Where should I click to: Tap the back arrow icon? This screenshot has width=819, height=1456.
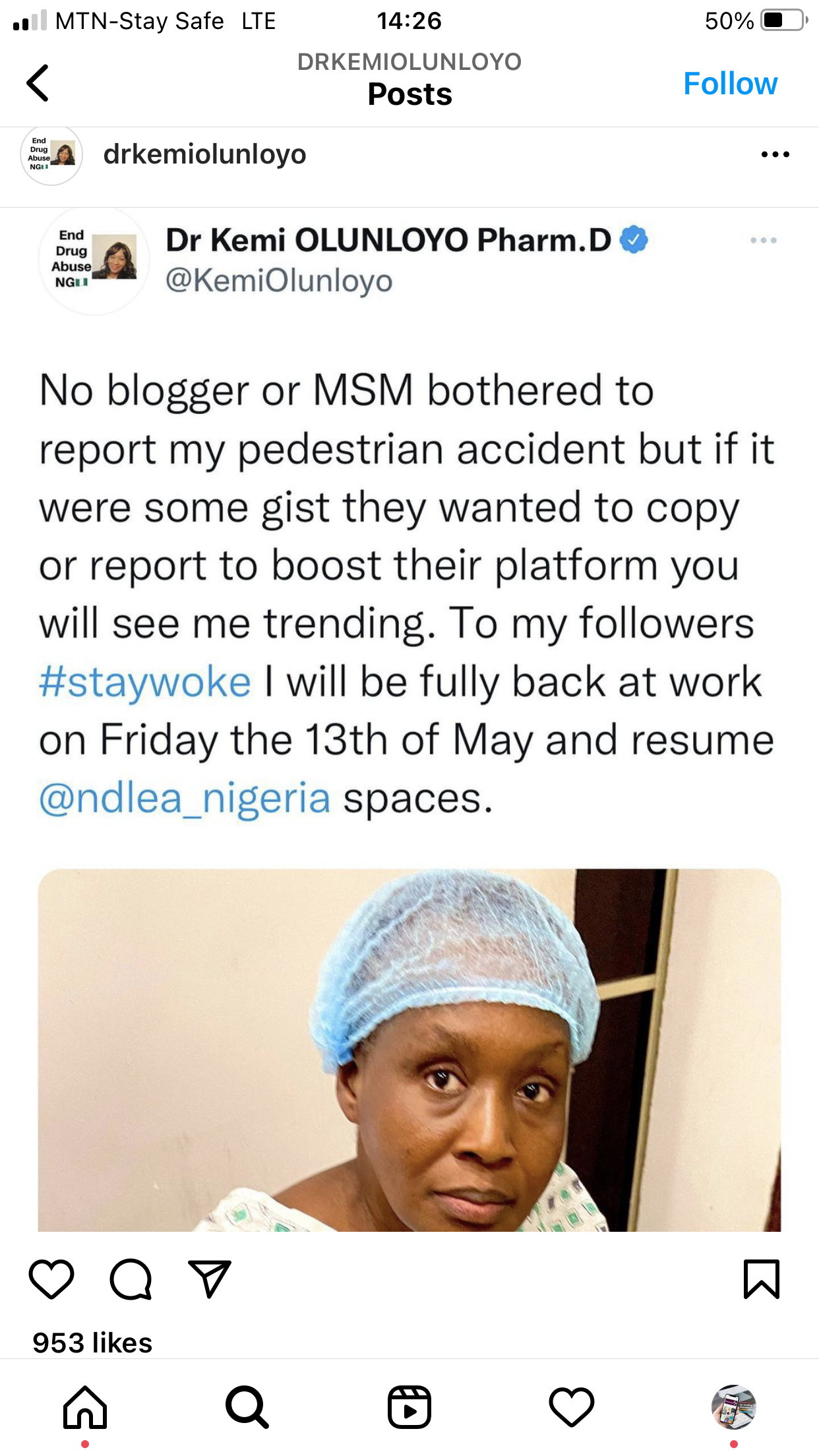[38, 83]
